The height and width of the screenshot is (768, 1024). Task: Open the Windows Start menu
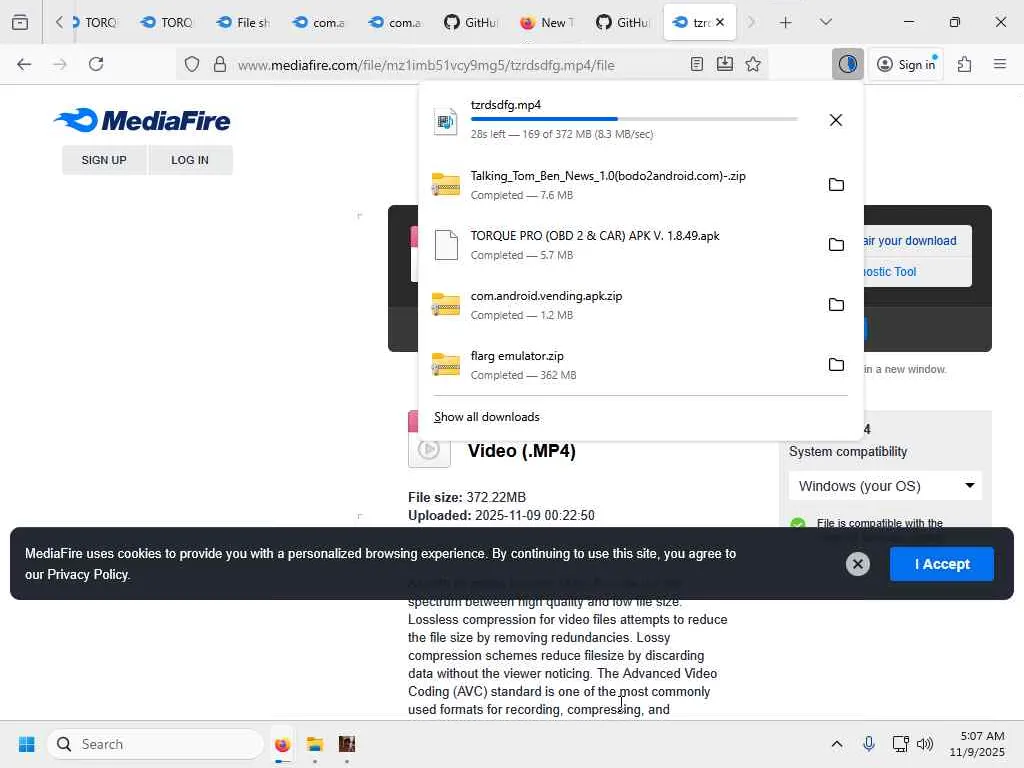click(27, 744)
